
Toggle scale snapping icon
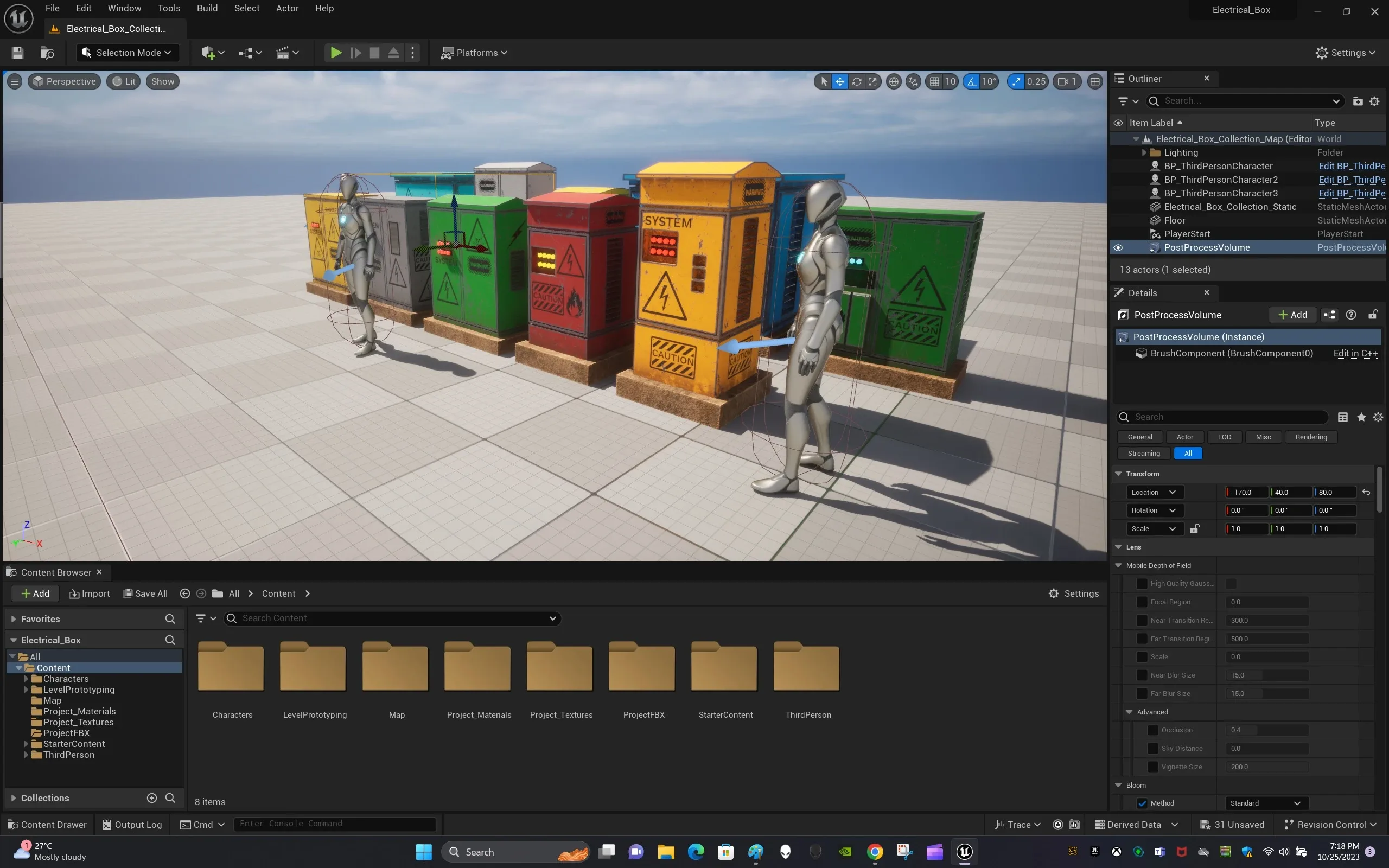coord(1016,81)
